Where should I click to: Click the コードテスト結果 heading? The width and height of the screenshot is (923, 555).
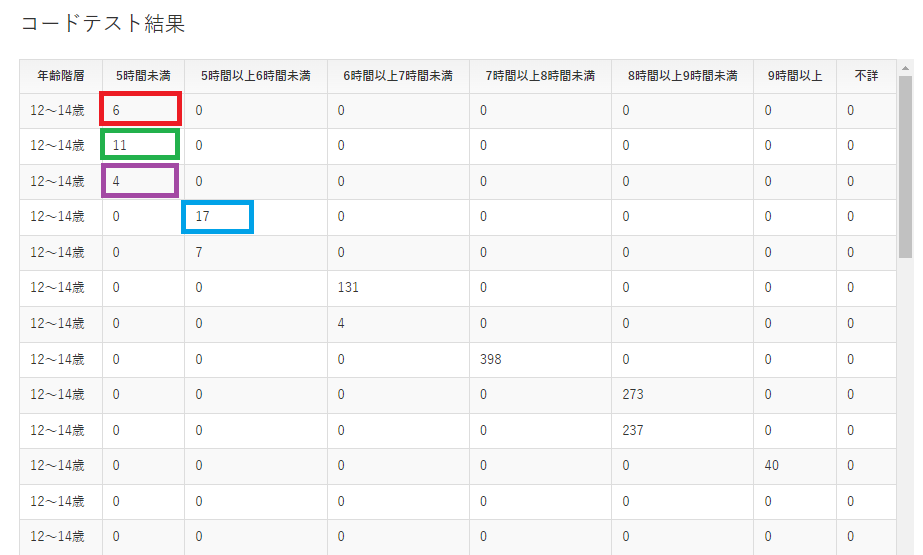[103, 24]
